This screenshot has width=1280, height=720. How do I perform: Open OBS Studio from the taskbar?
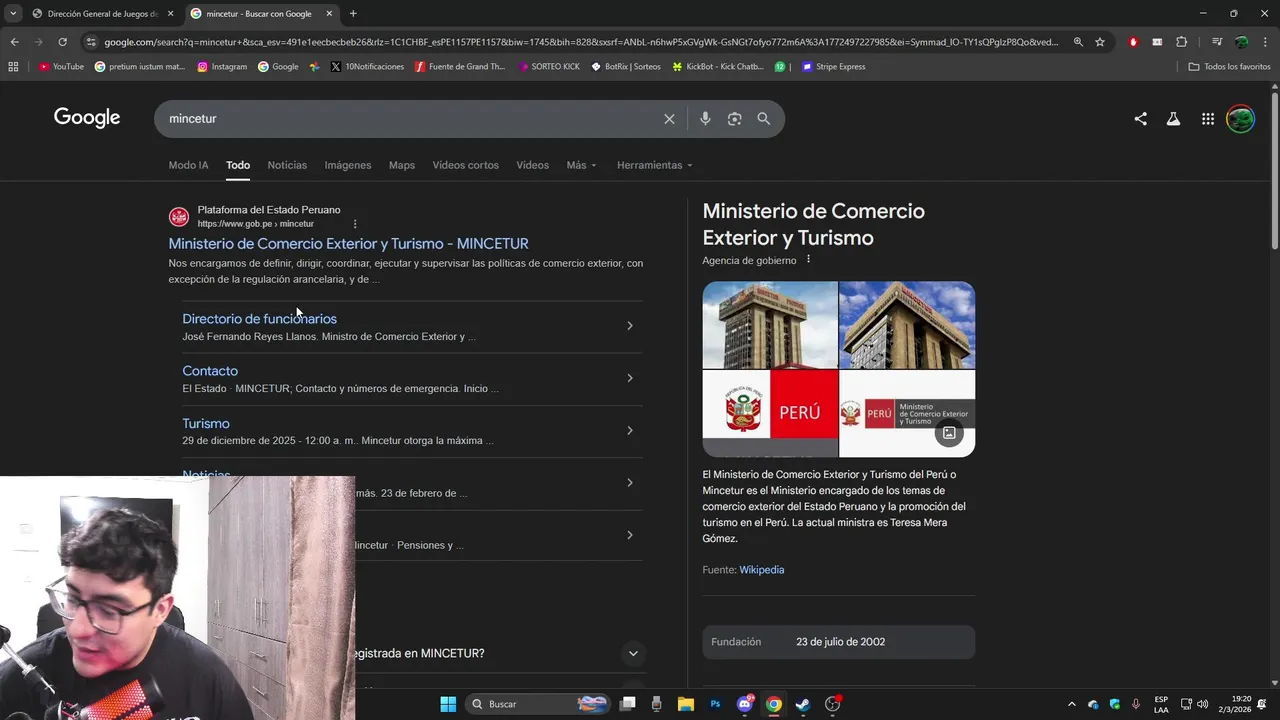pyautogui.click(x=832, y=704)
